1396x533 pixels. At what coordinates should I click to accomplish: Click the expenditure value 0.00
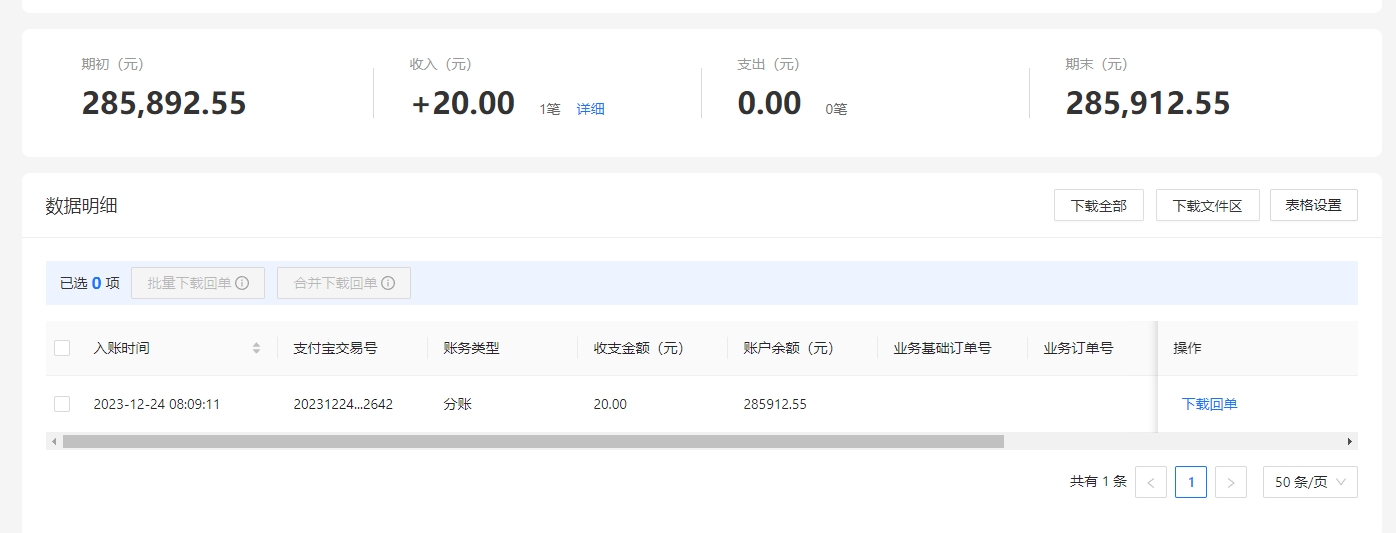click(769, 103)
